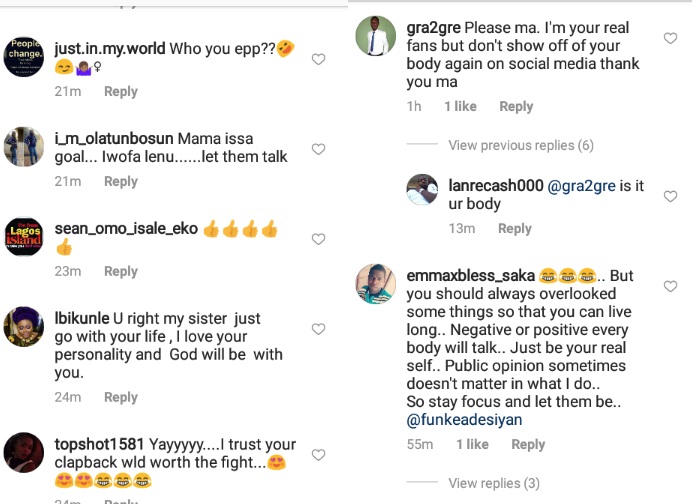Tap the heart next to gra2gre's comment

pyautogui.click(x=670, y=38)
